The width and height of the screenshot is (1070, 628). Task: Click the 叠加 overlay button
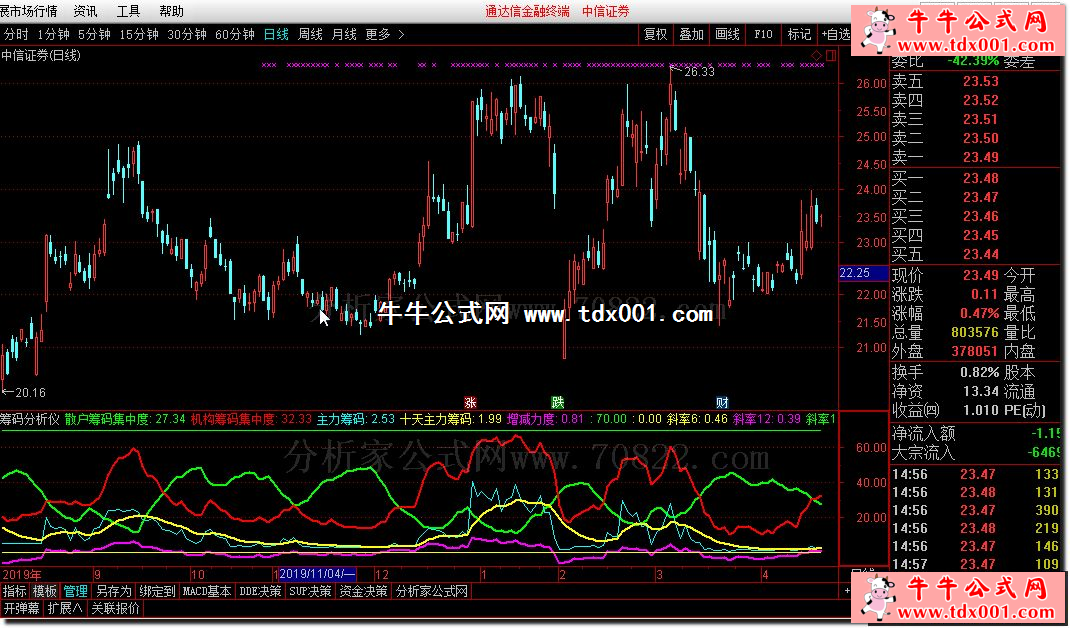point(691,34)
